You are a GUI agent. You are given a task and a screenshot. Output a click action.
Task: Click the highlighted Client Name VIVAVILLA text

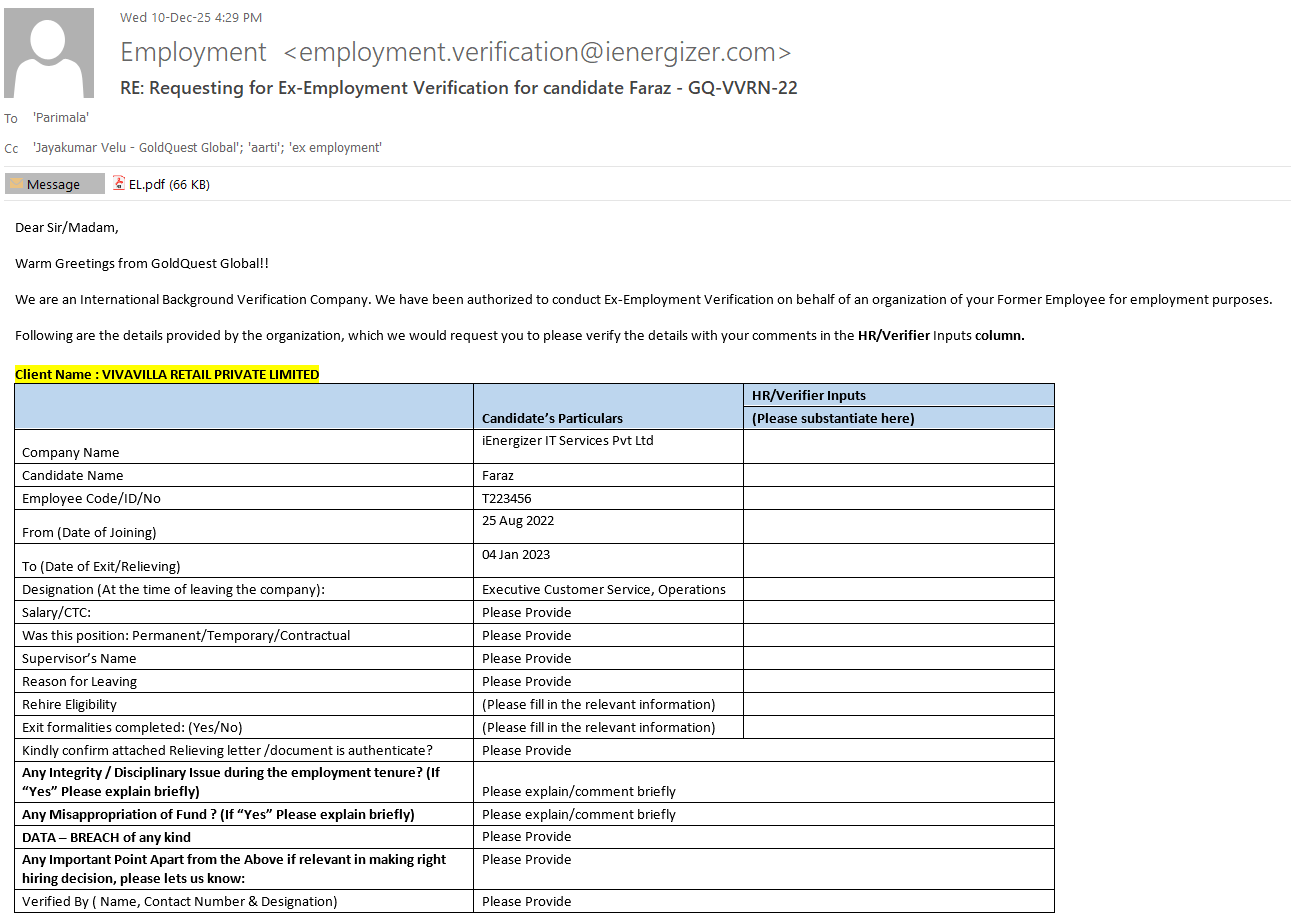pyautogui.click(x=167, y=374)
